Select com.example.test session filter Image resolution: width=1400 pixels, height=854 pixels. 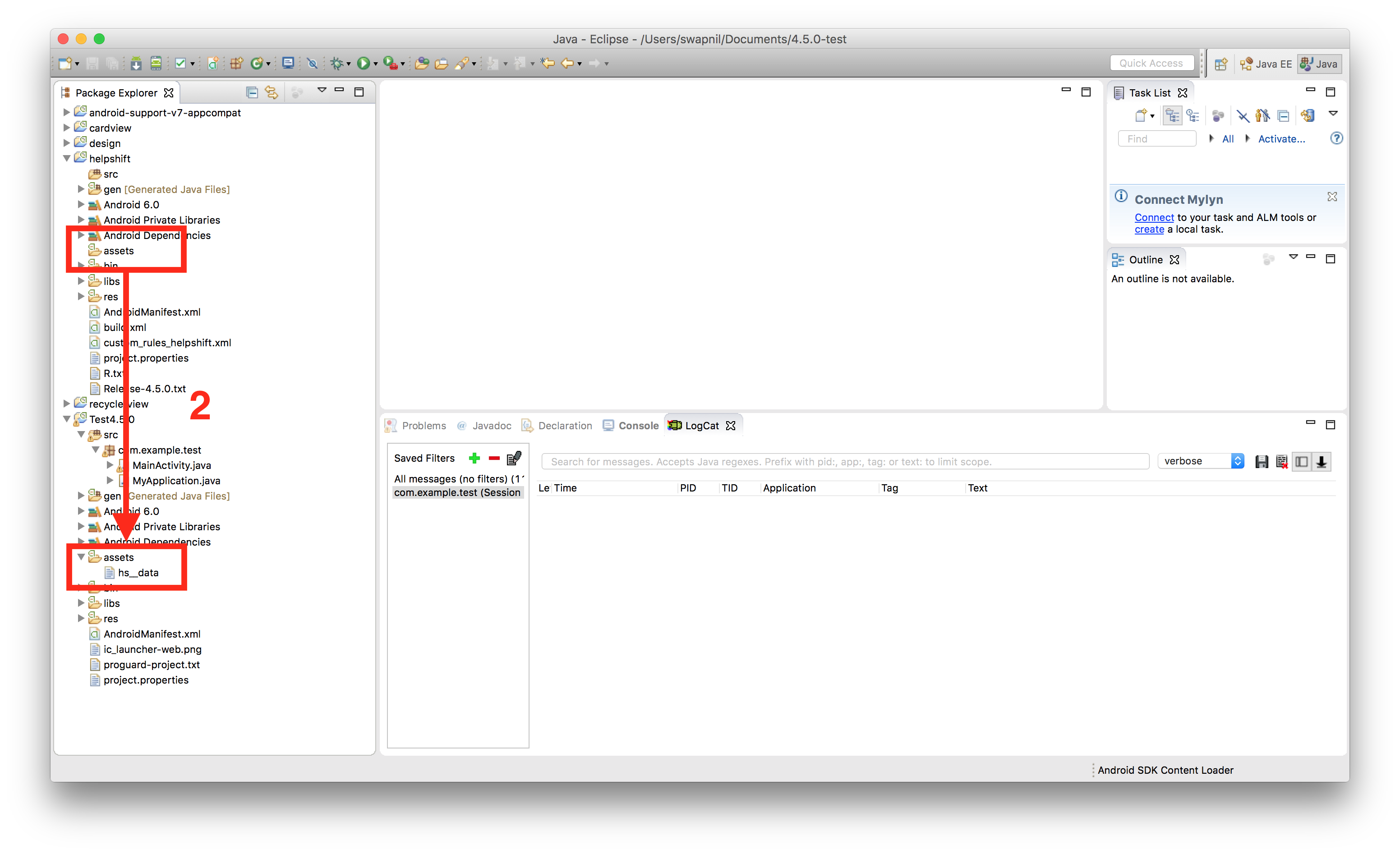tap(457, 492)
